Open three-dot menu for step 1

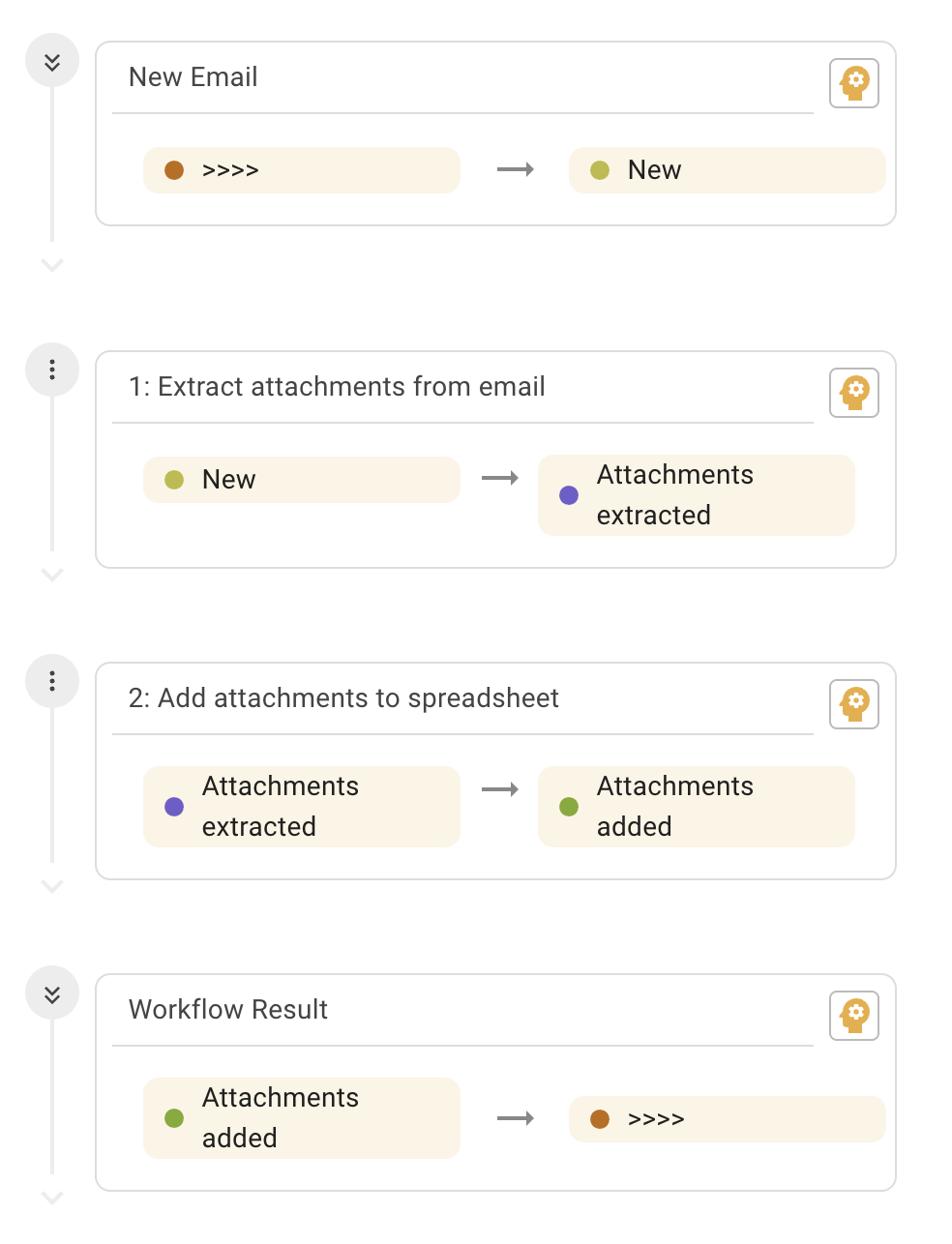[x=52, y=370]
